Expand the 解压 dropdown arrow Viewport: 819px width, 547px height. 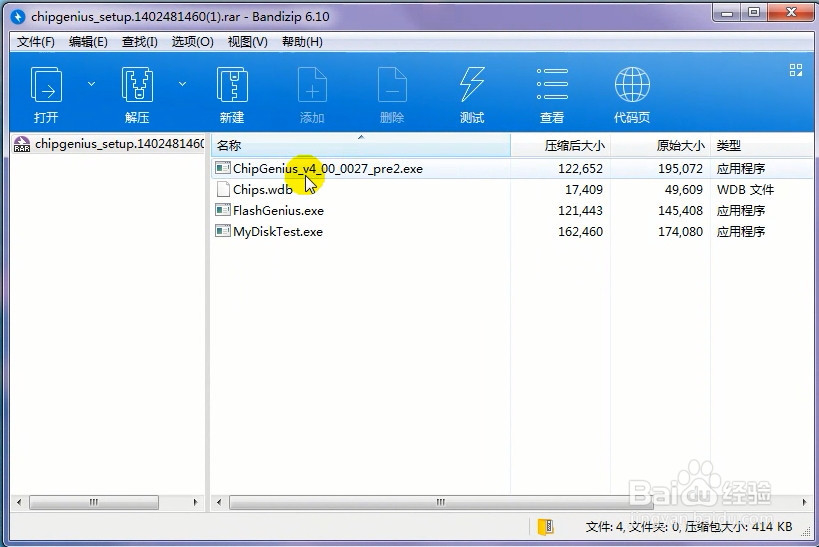tap(182, 84)
